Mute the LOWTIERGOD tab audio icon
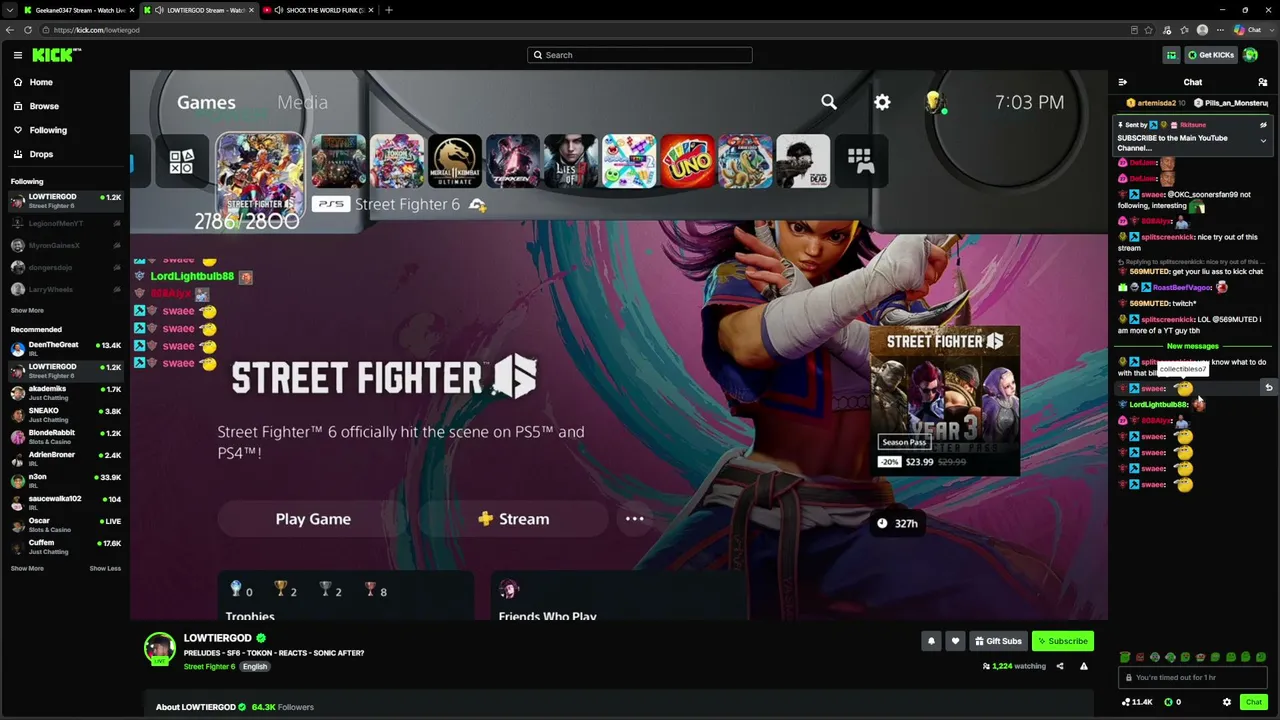This screenshot has height=720, width=1280. (160, 10)
